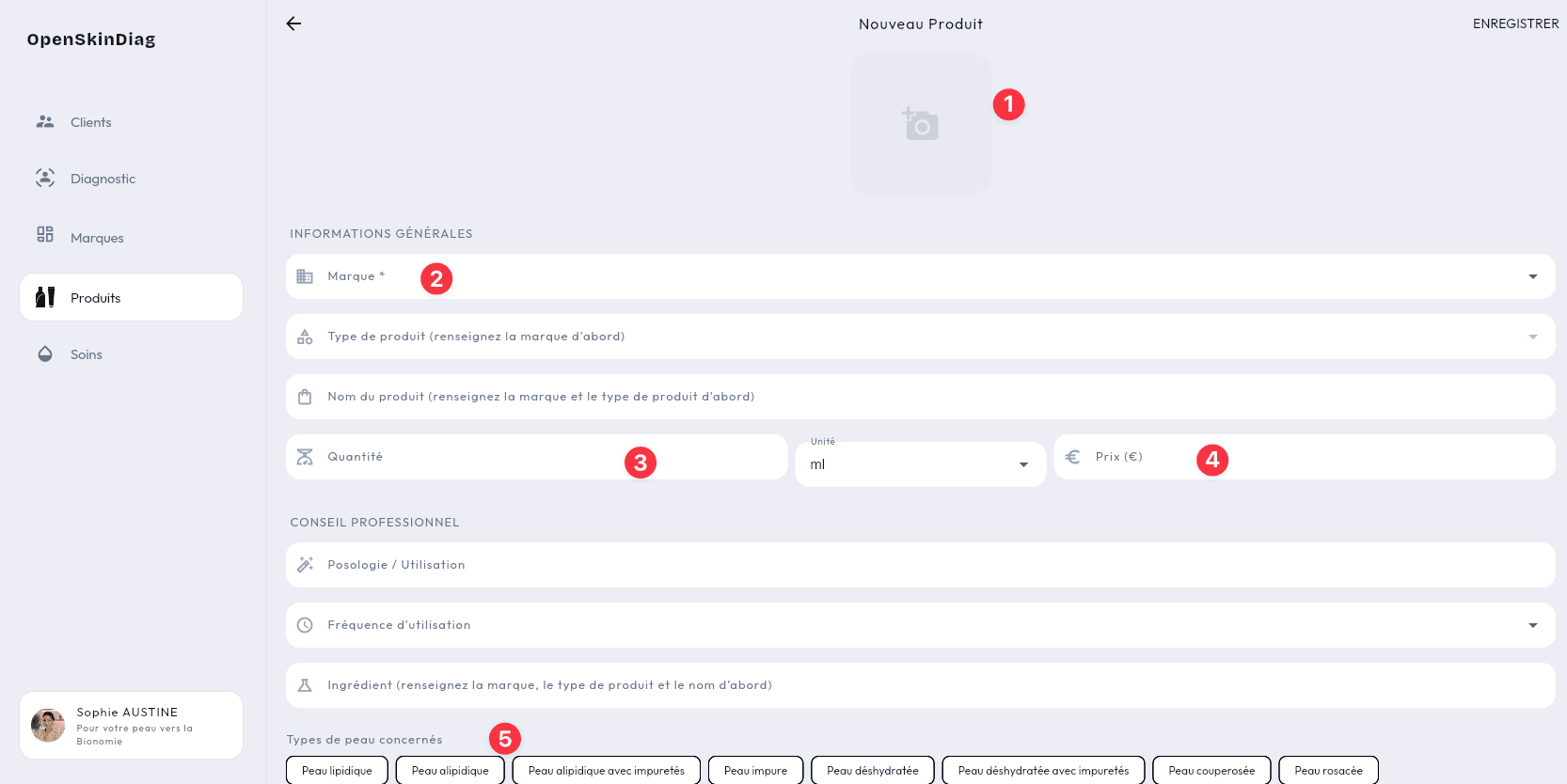Screen dimensions: 1567x784
Task: Click the OpenSkinDiag logo
Action: 91,39
